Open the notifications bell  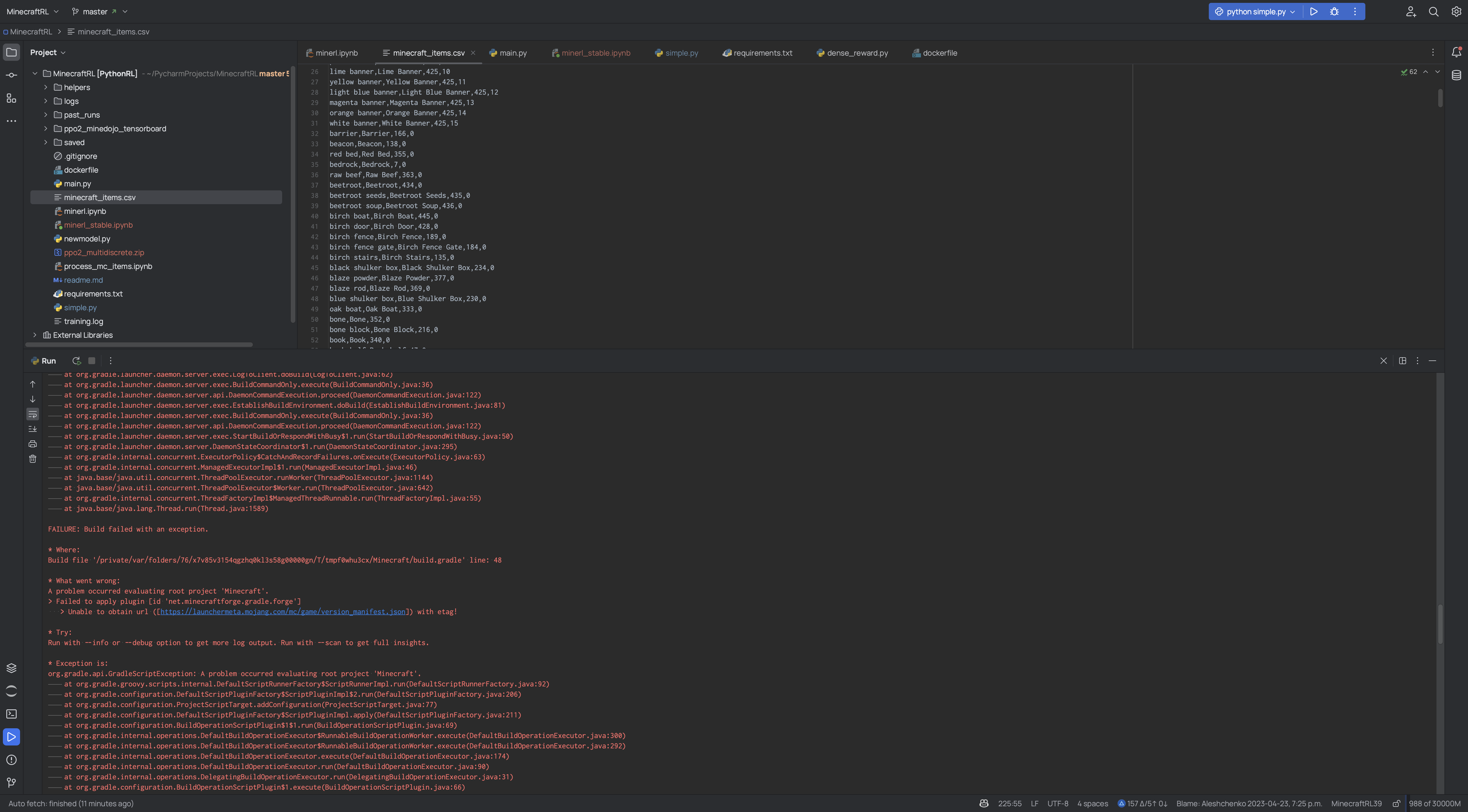1457,52
